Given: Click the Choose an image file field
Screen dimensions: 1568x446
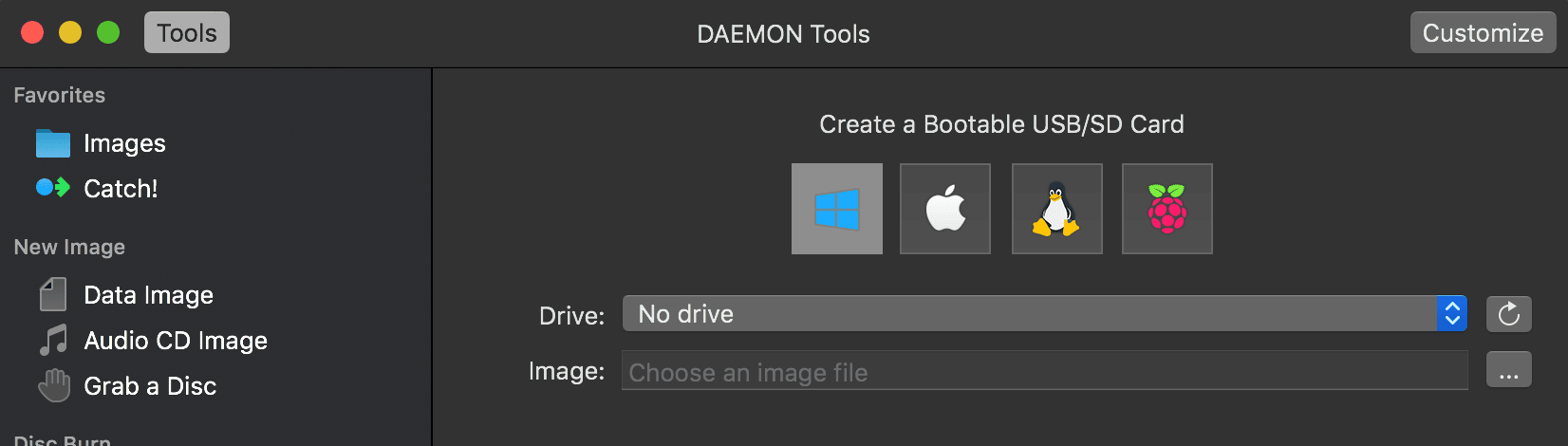Looking at the screenshot, I should pos(1044,372).
